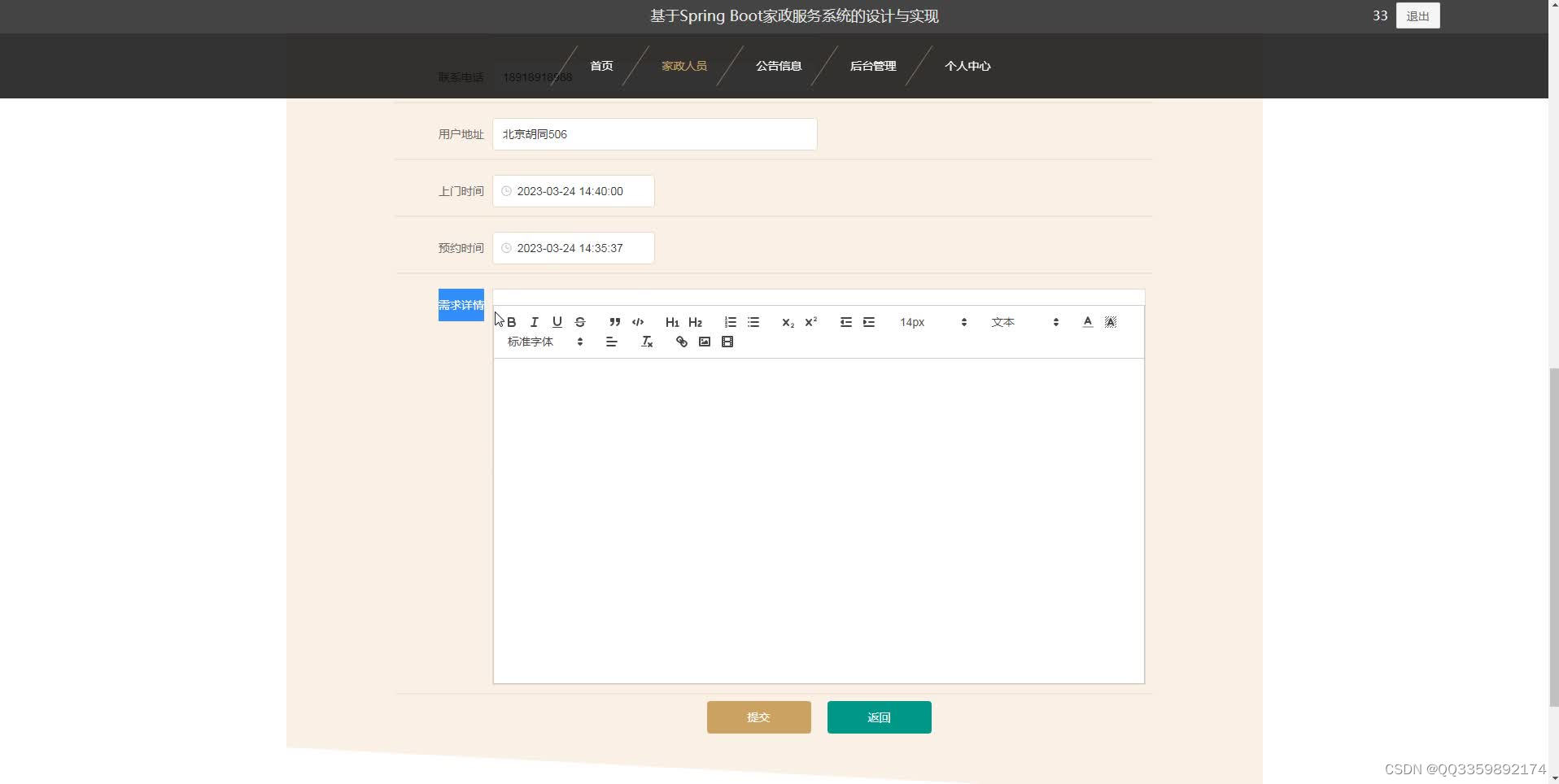Open the background highlight color picker
Image resolution: width=1559 pixels, height=784 pixels.
click(x=1111, y=322)
